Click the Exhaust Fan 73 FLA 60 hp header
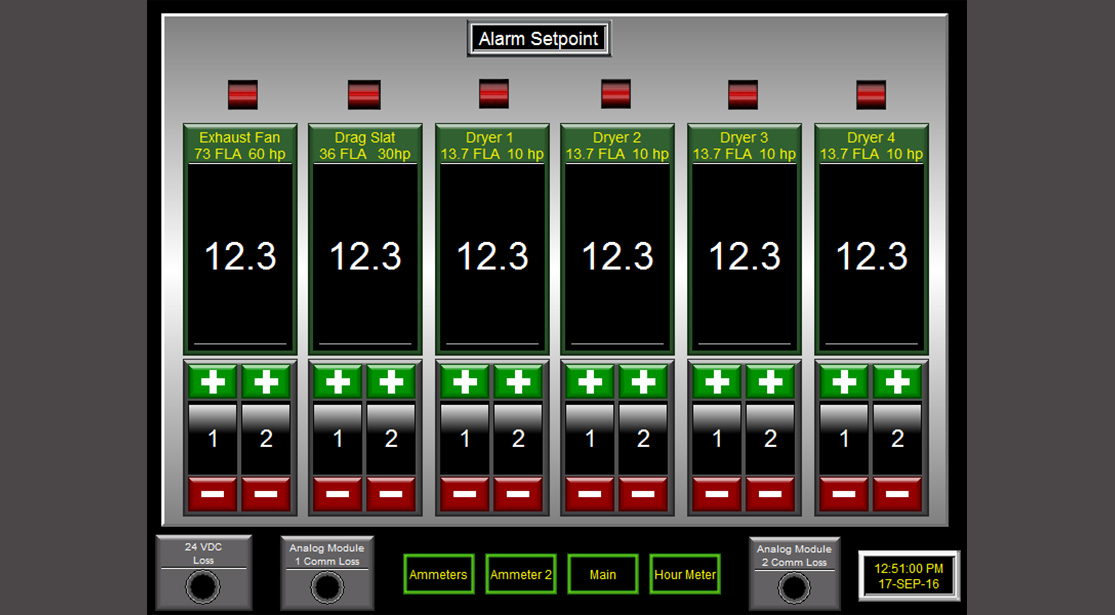The width and height of the screenshot is (1115, 615). pyautogui.click(x=240, y=145)
